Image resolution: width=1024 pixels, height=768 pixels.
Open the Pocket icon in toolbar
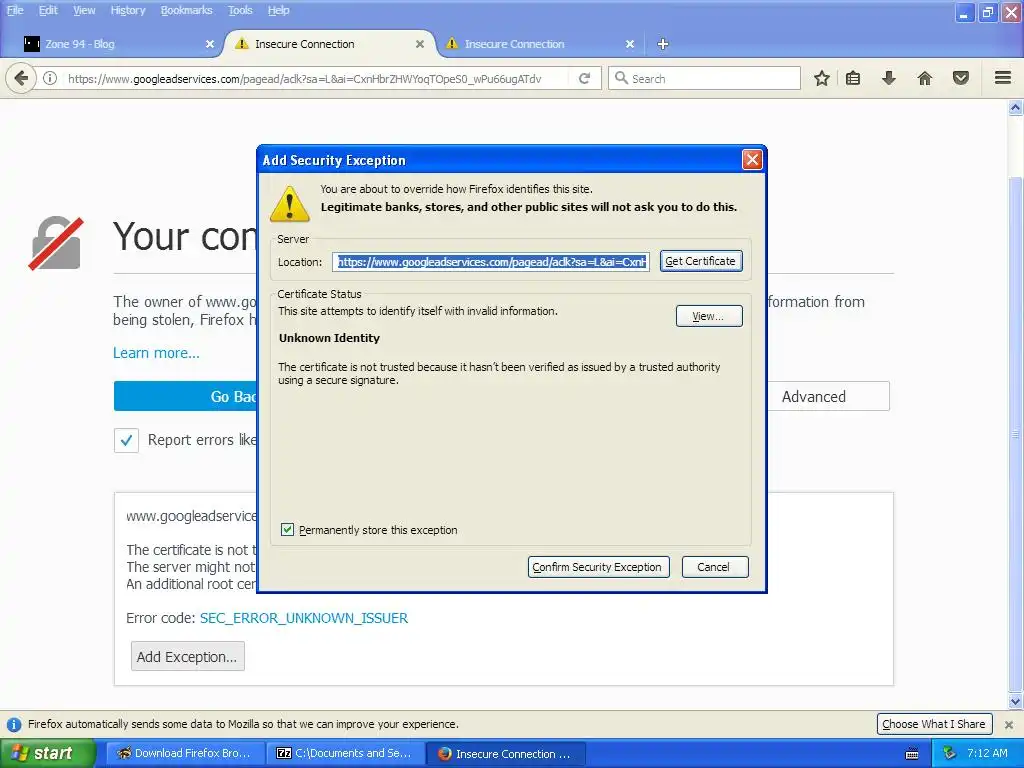(961, 78)
